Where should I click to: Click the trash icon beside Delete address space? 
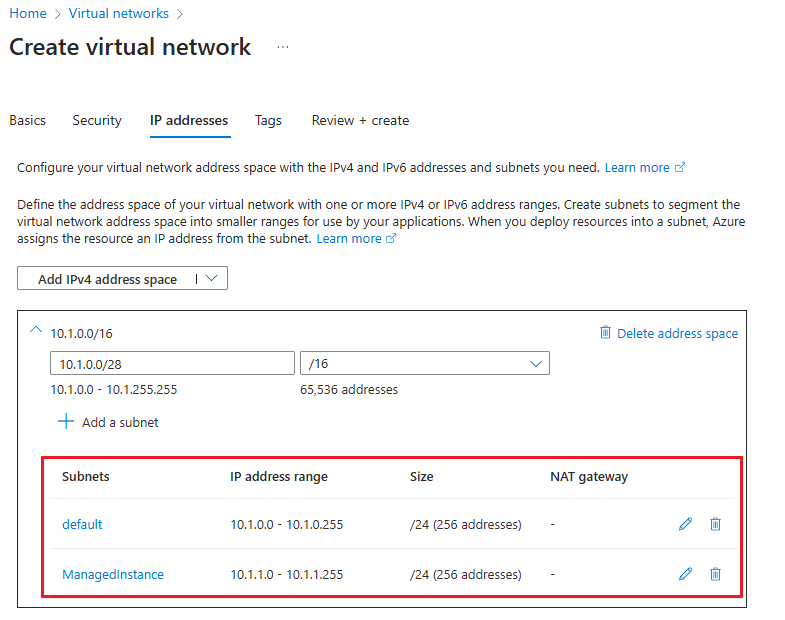tap(605, 333)
